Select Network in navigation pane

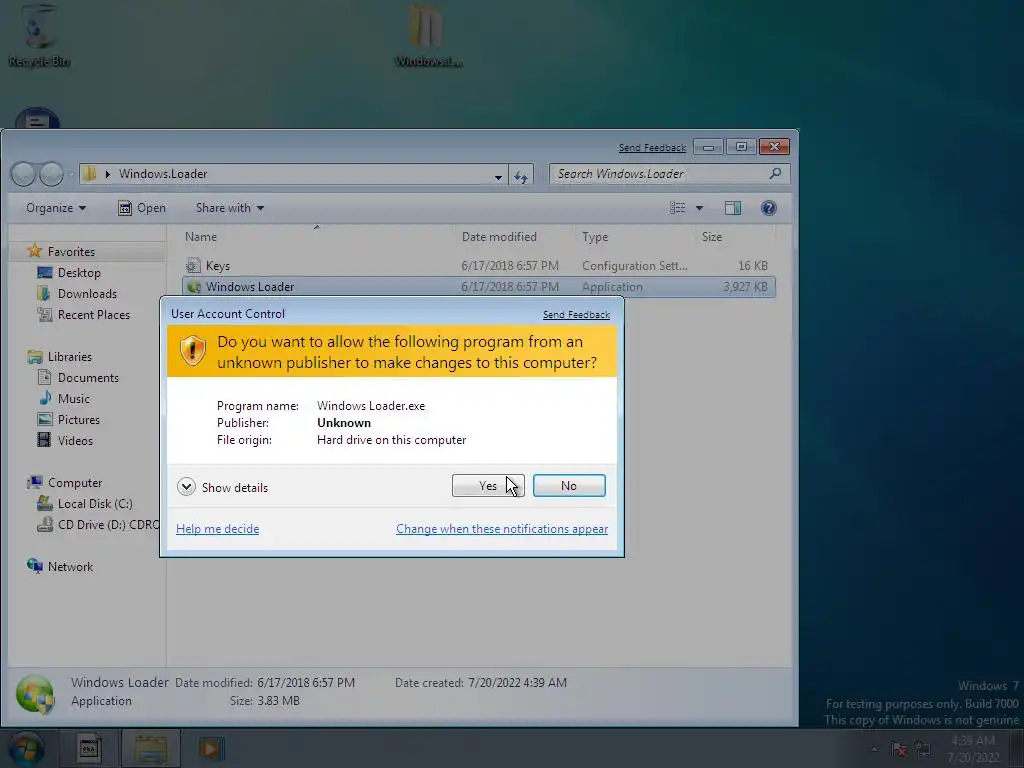tap(70, 566)
